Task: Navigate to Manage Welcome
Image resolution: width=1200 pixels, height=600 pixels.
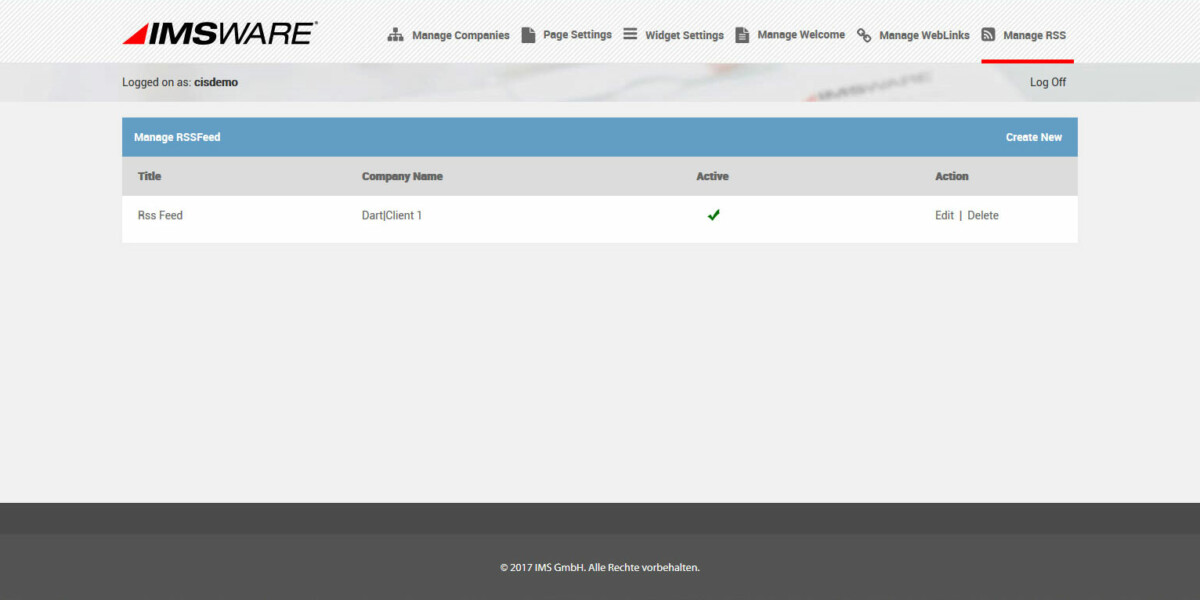Action: pyautogui.click(x=802, y=34)
